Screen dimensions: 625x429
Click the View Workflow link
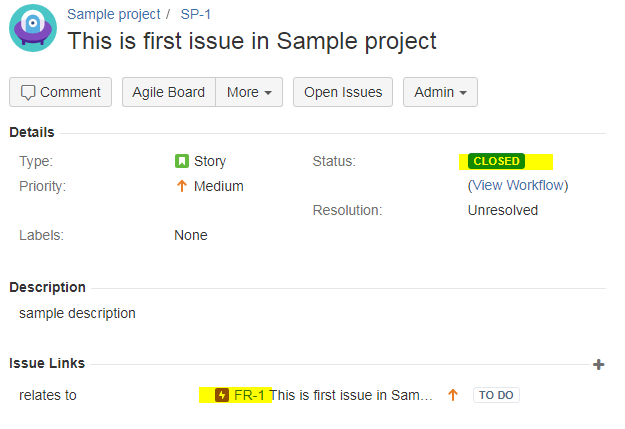click(x=518, y=185)
